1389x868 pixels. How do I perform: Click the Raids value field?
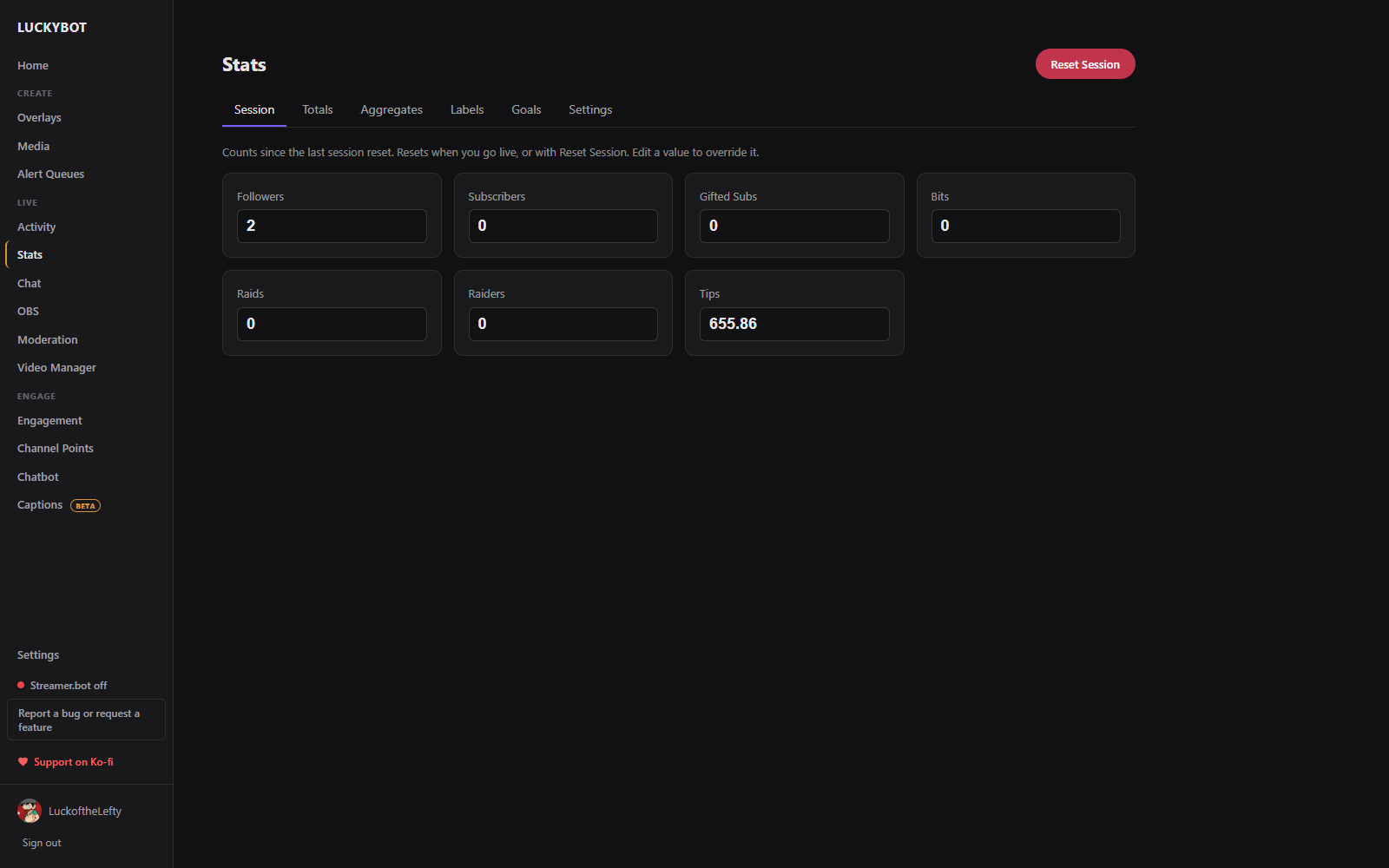click(332, 324)
